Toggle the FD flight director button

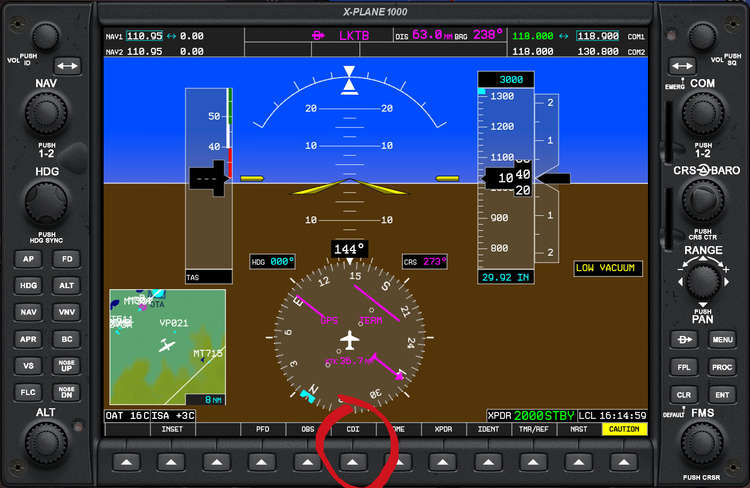coord(66,259)
